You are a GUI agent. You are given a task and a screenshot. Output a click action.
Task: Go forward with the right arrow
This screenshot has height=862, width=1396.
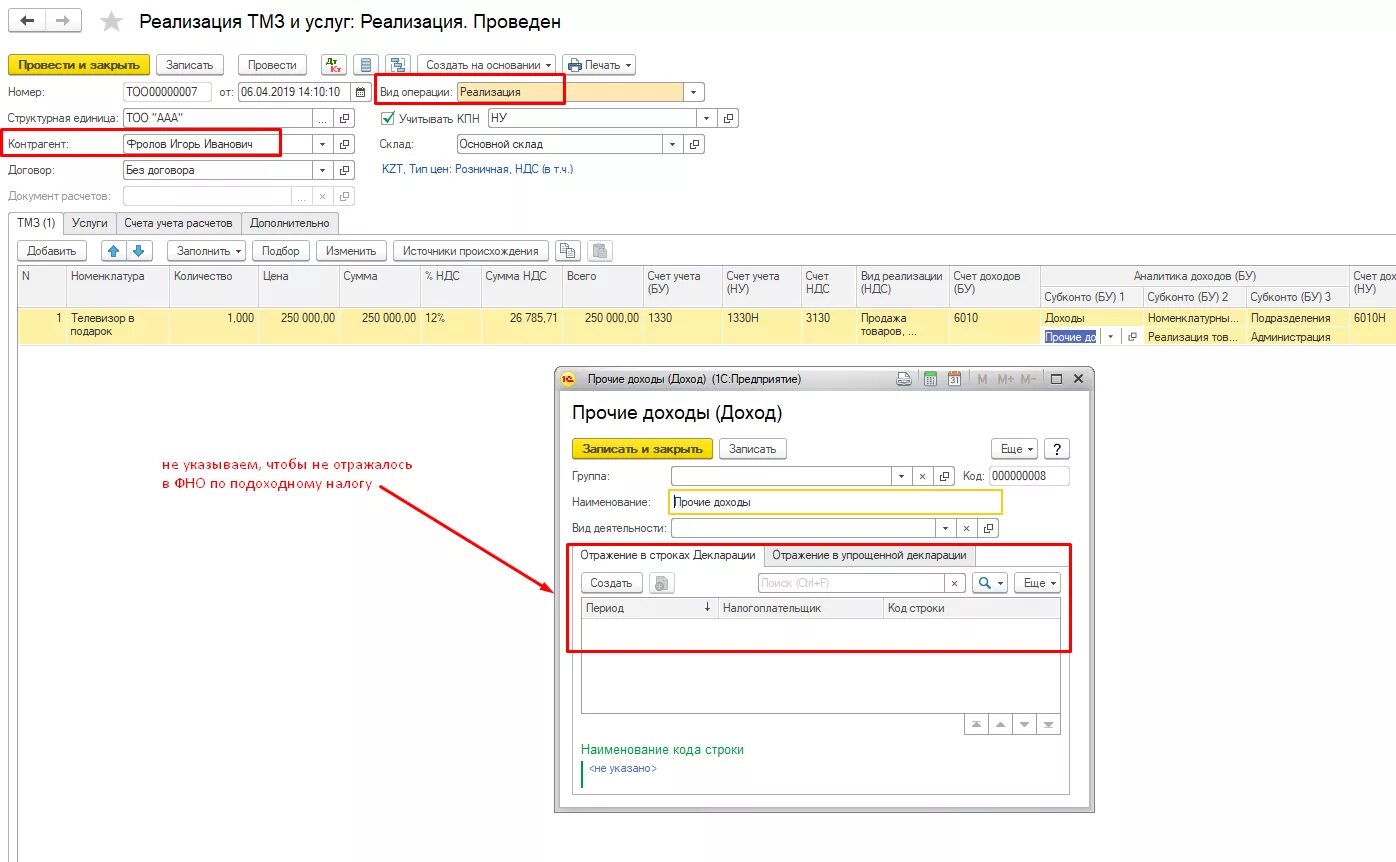pyautogui.click(x=63, y=21)
